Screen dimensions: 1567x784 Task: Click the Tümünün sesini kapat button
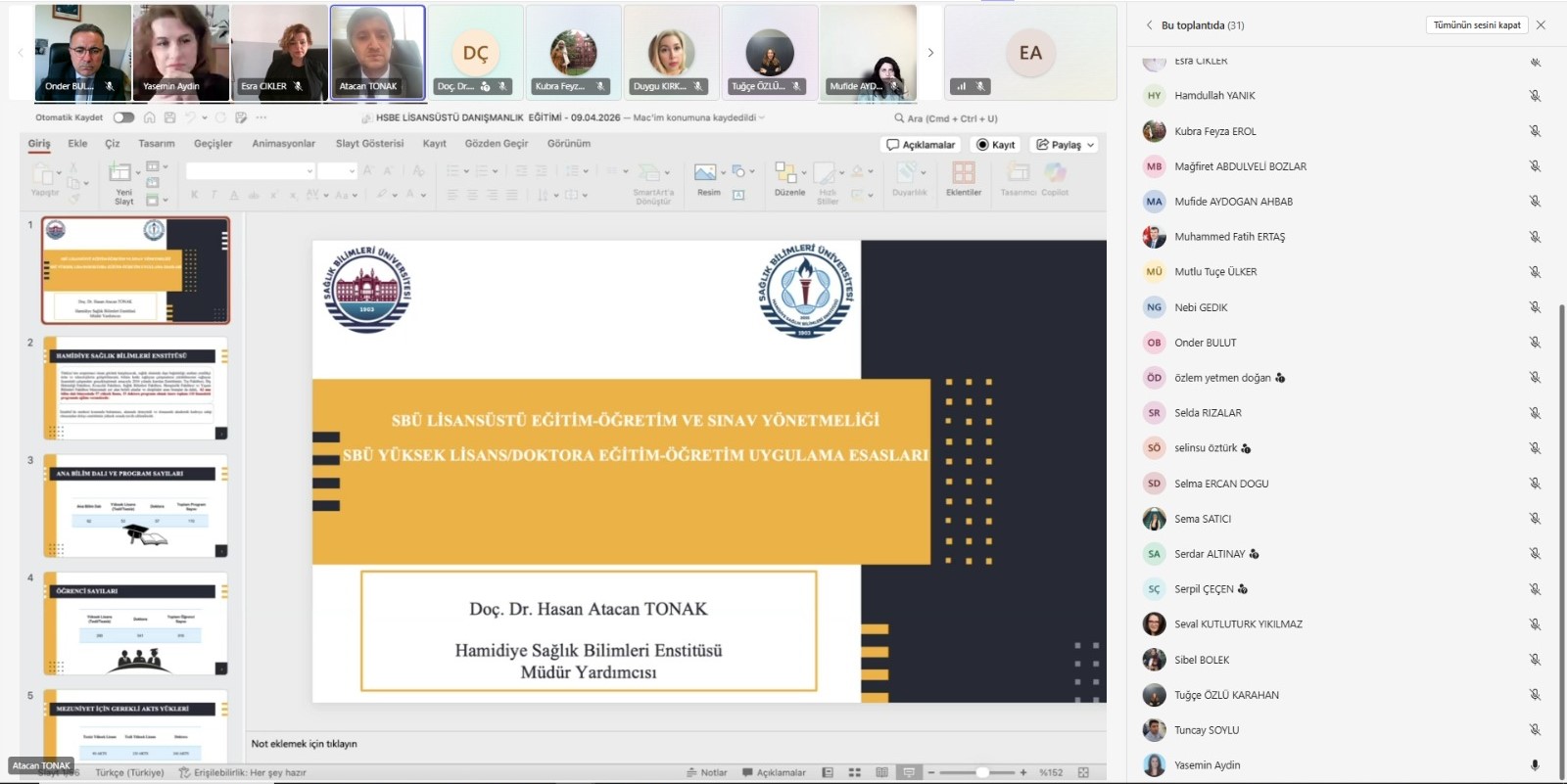(x=1476, y=25)
